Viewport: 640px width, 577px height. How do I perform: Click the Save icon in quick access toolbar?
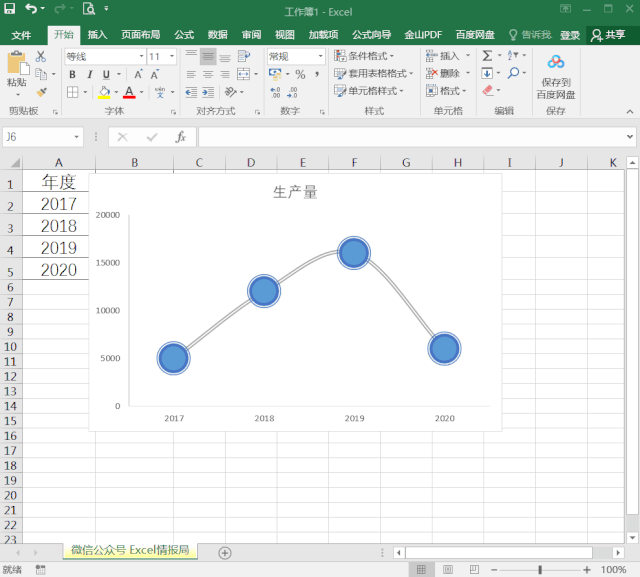9,9
